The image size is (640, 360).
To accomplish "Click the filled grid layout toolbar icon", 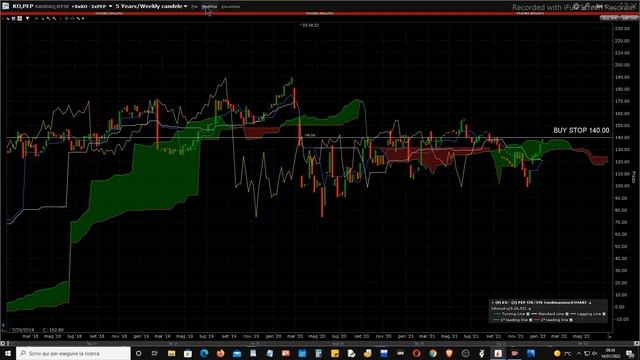I will (x=20, y=18).
